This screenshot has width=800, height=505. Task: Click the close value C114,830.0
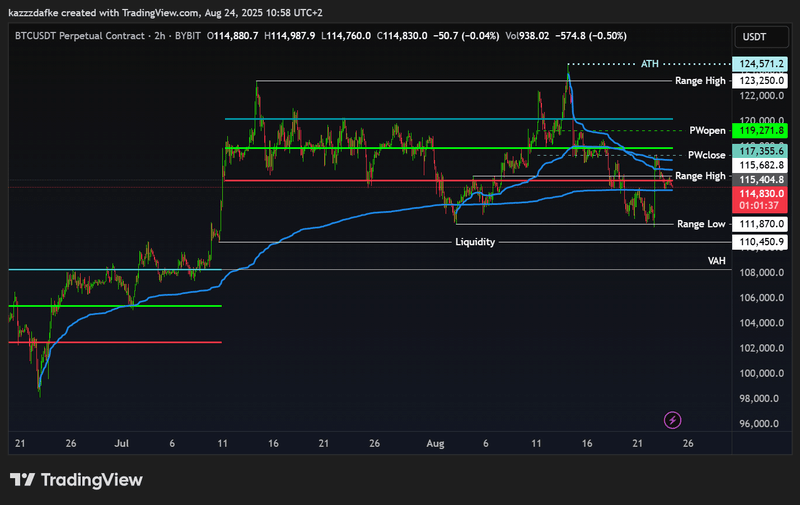[x=402, y=36]
